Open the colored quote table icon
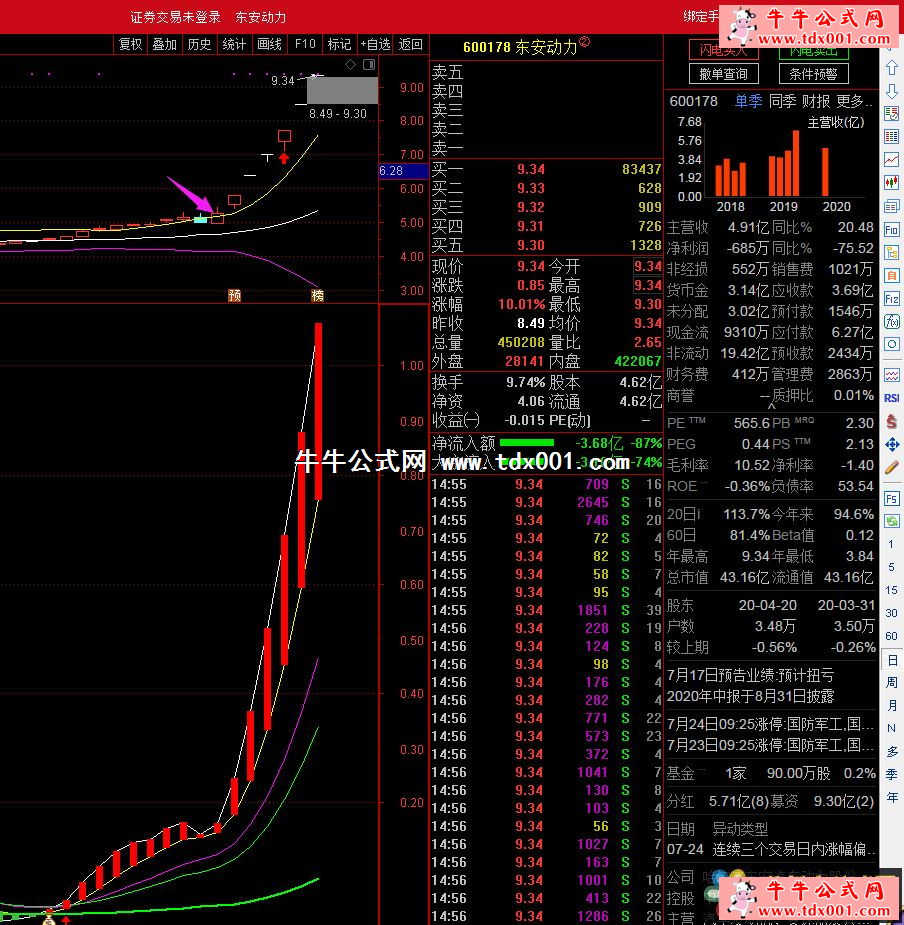Viewport: 904px width, 925px height. coord(892,137)
